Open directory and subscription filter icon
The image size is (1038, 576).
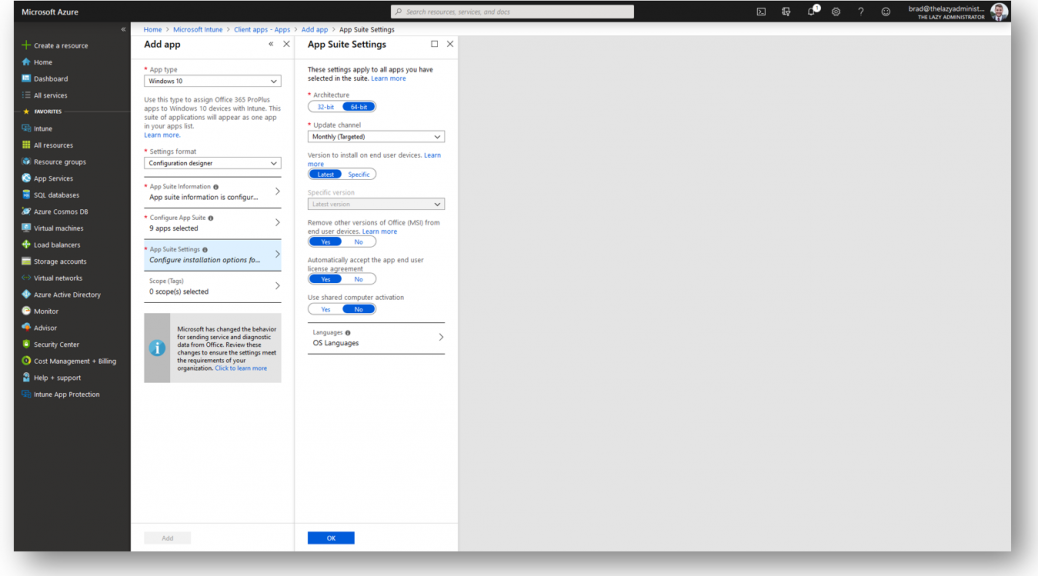click(786, 11)
